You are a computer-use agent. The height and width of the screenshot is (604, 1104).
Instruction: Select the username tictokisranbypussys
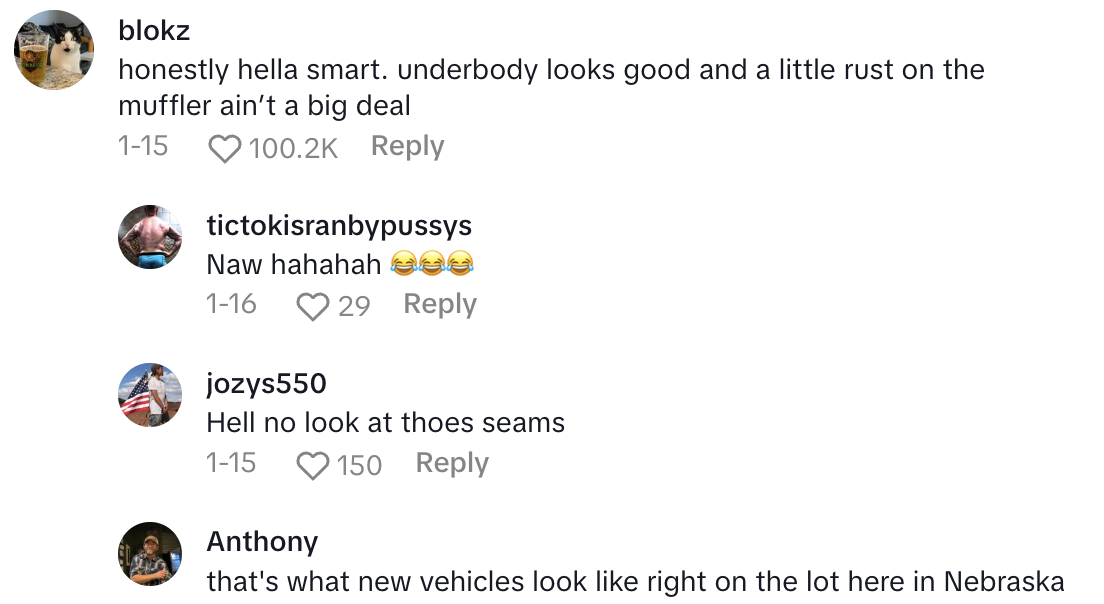point(339,226)
